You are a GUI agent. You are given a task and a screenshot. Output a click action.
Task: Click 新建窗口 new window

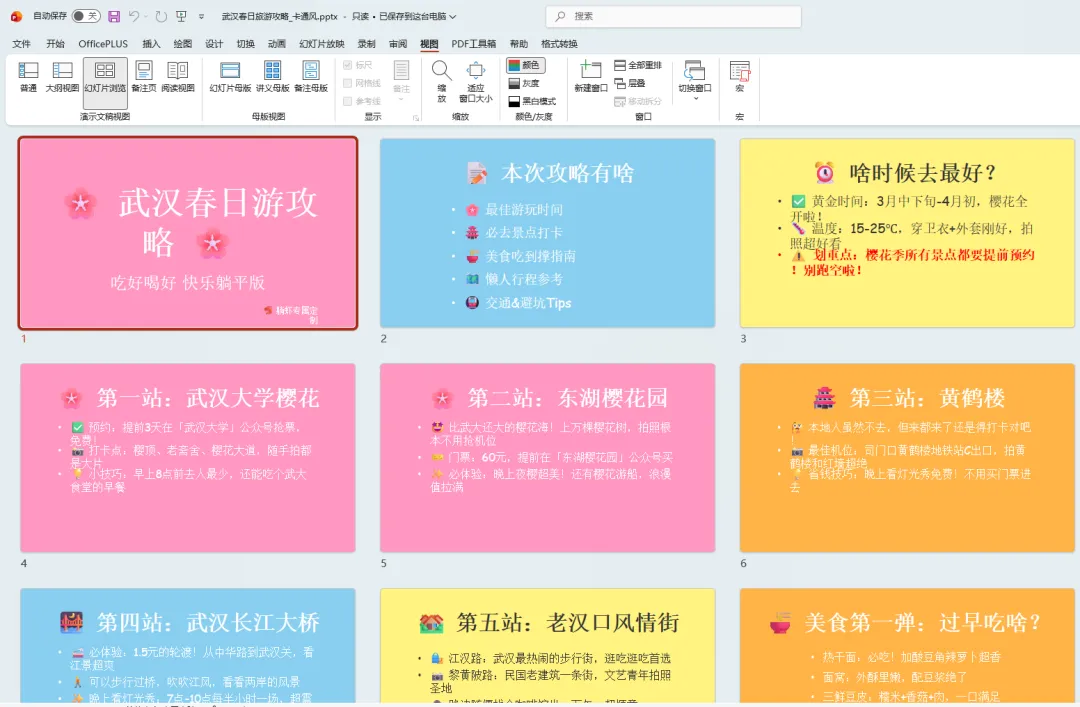[x=591, y=76]
